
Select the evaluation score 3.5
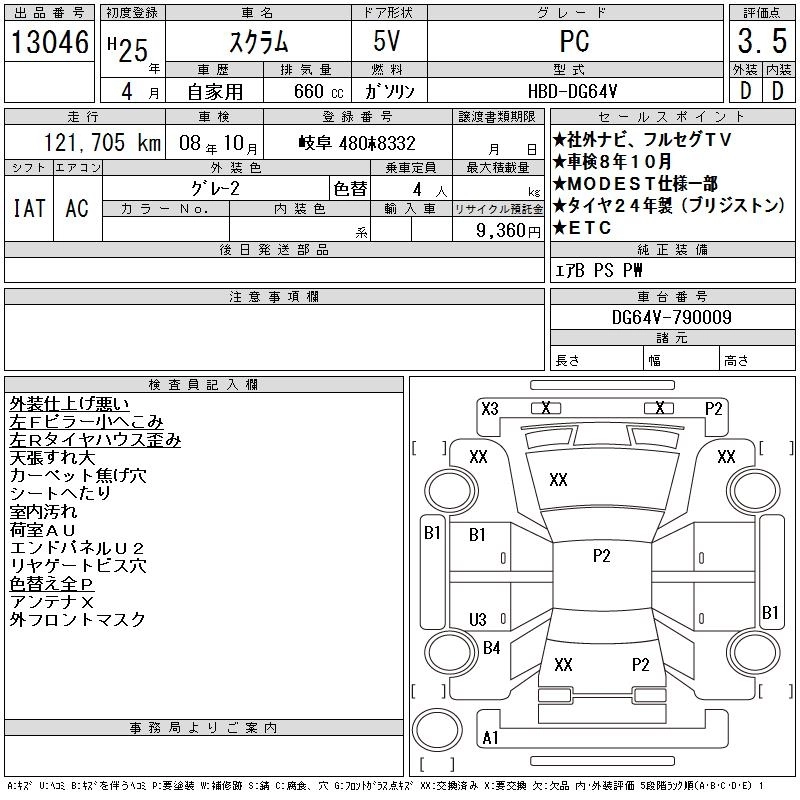(x=760, y=43)
